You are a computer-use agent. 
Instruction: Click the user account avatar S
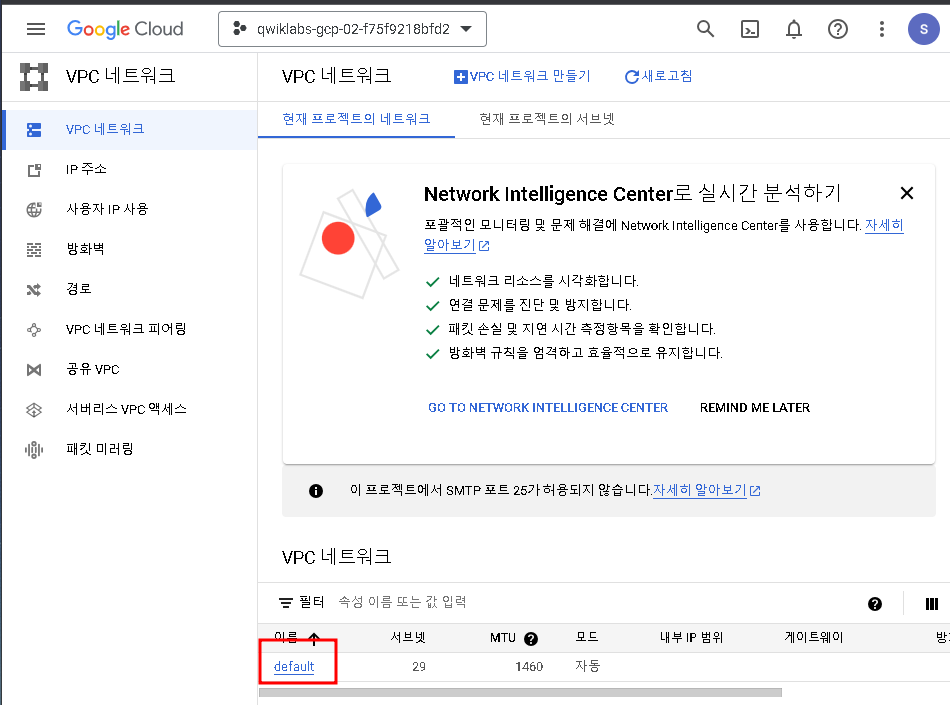(923, 28)
